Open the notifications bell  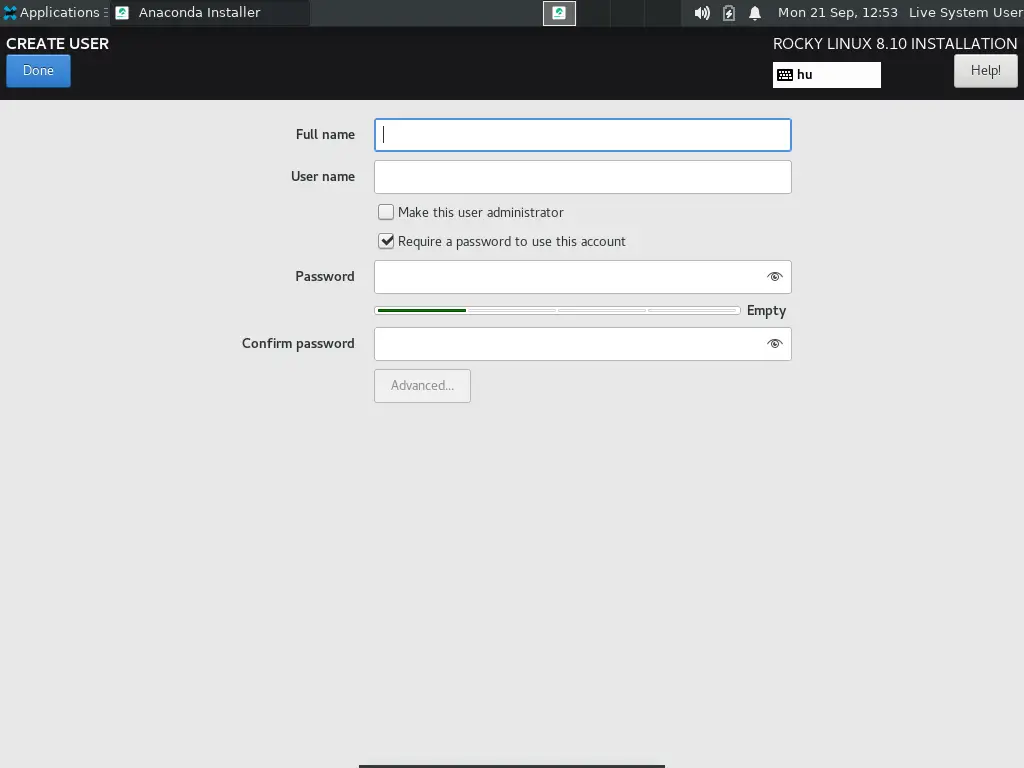(755, 13)
